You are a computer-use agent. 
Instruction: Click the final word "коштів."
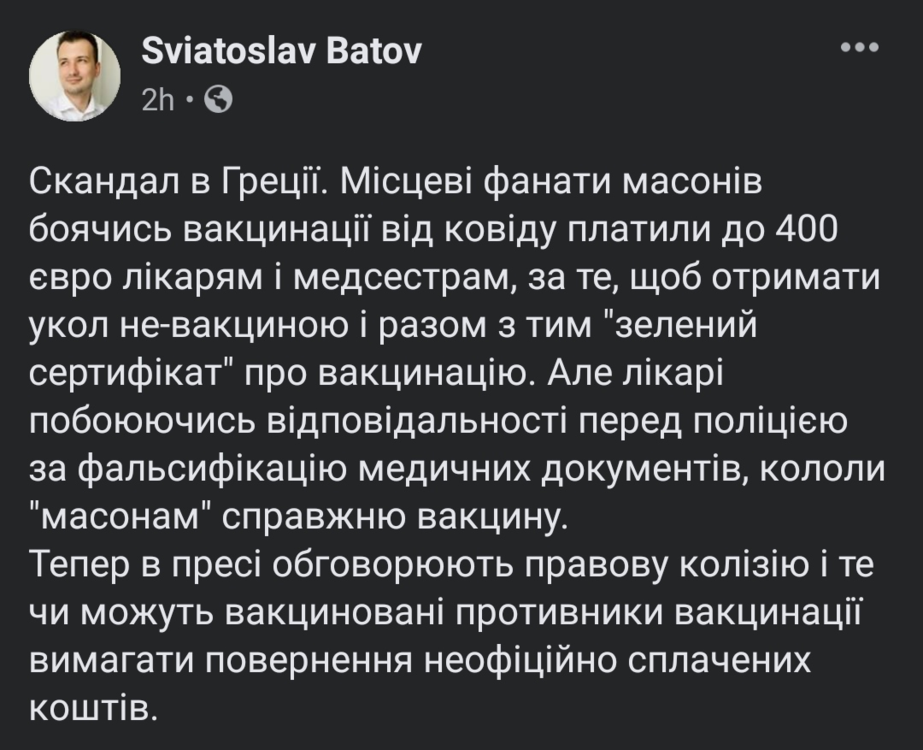click(94, 708)
